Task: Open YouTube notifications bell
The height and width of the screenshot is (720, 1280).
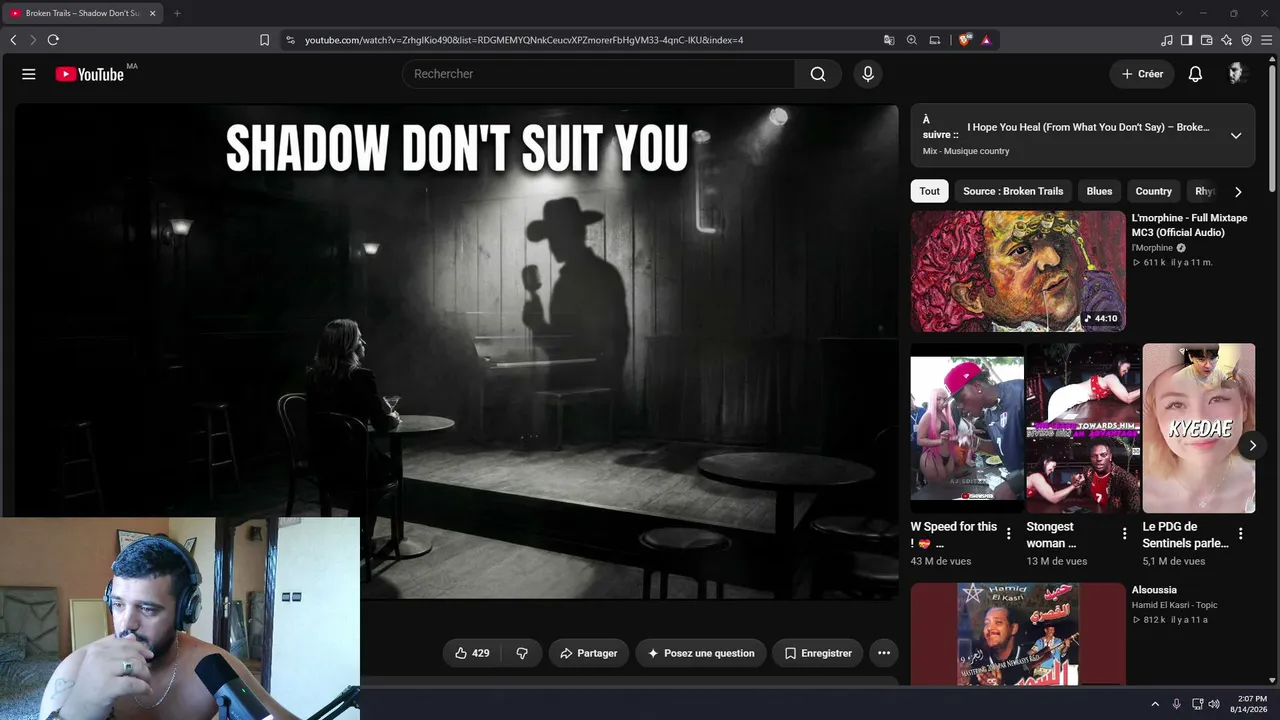Action: (x=1195, y=74)
